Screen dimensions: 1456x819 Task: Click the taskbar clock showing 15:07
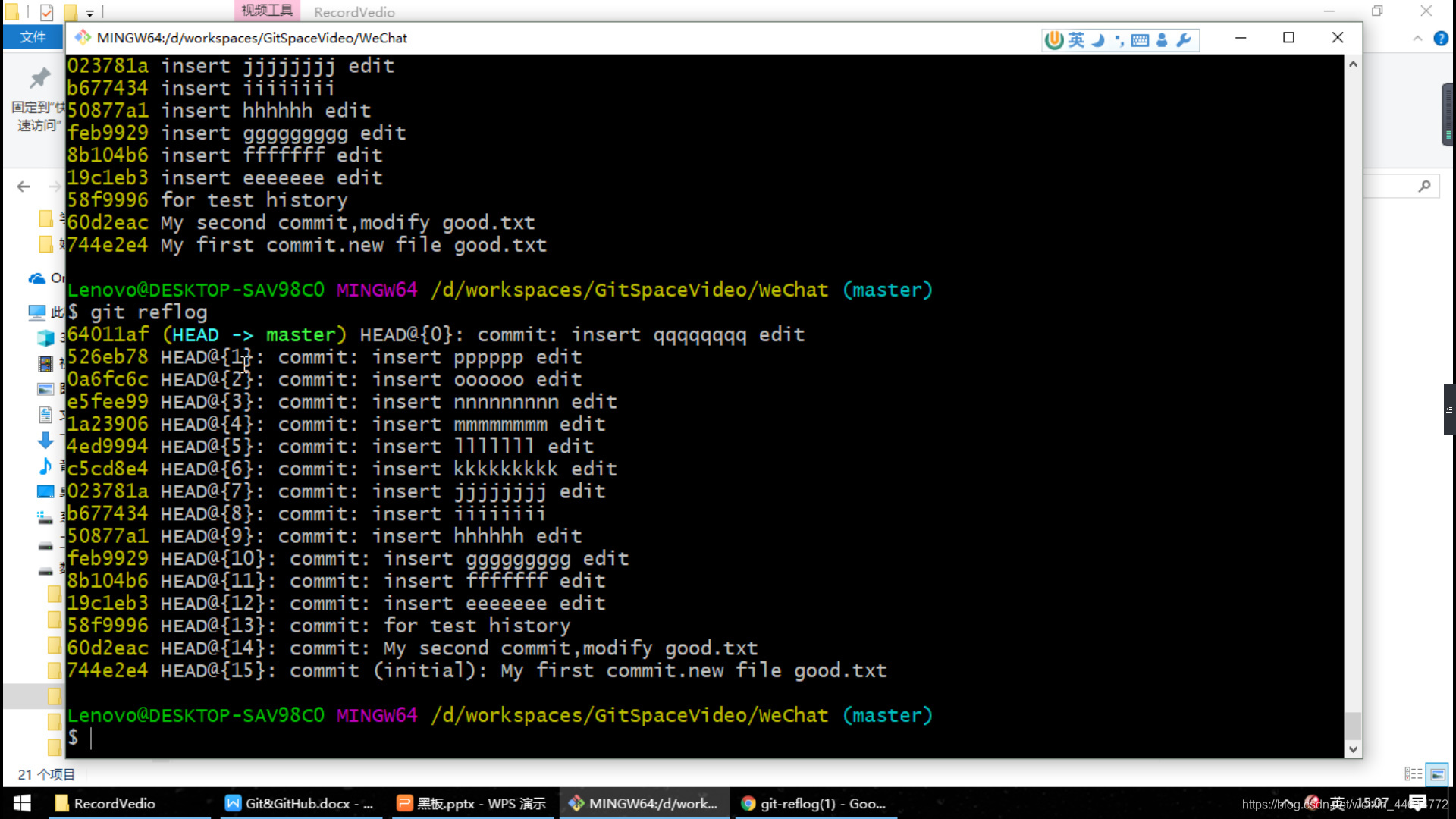[x=1373, y=802]
